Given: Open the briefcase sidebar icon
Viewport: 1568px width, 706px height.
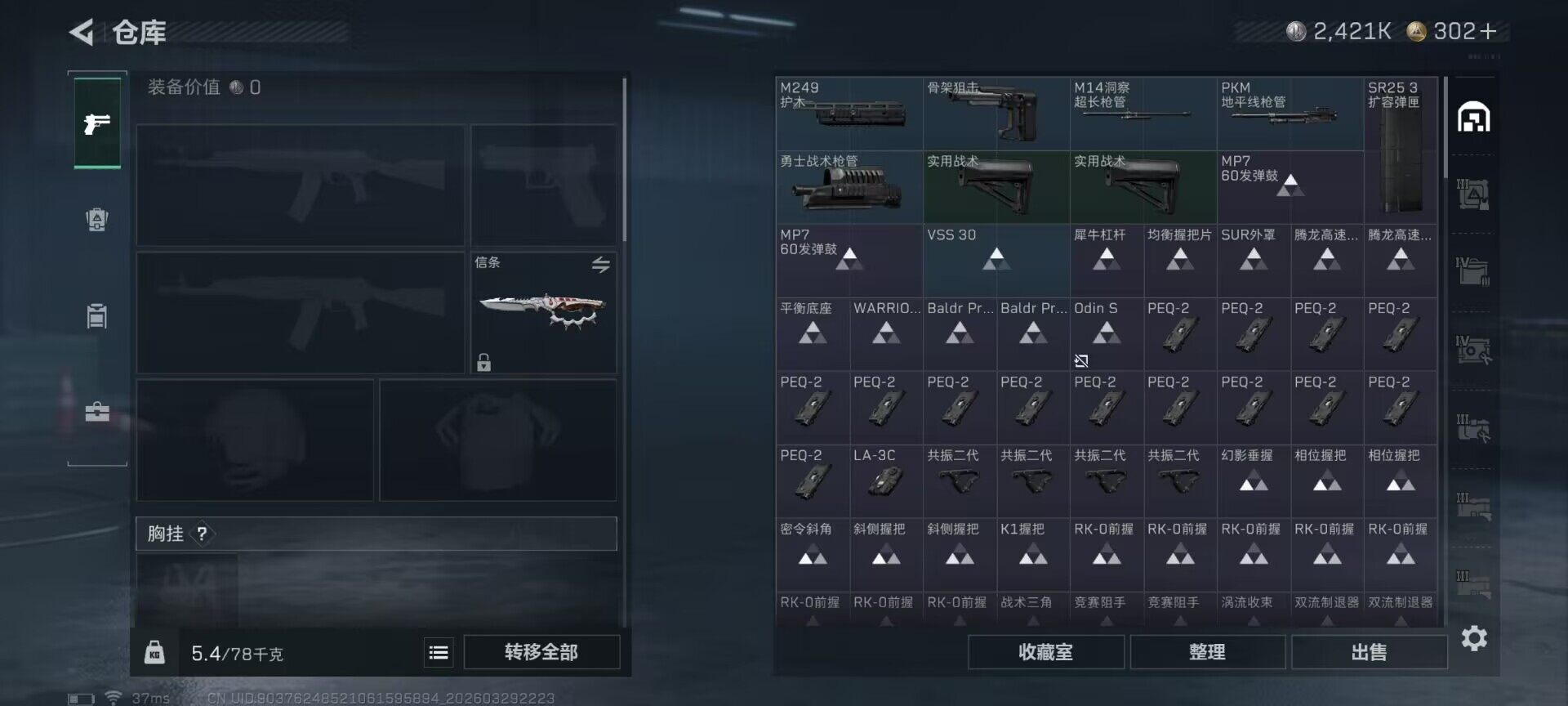Looking at the screenshot, I should (x=97, y=411).
